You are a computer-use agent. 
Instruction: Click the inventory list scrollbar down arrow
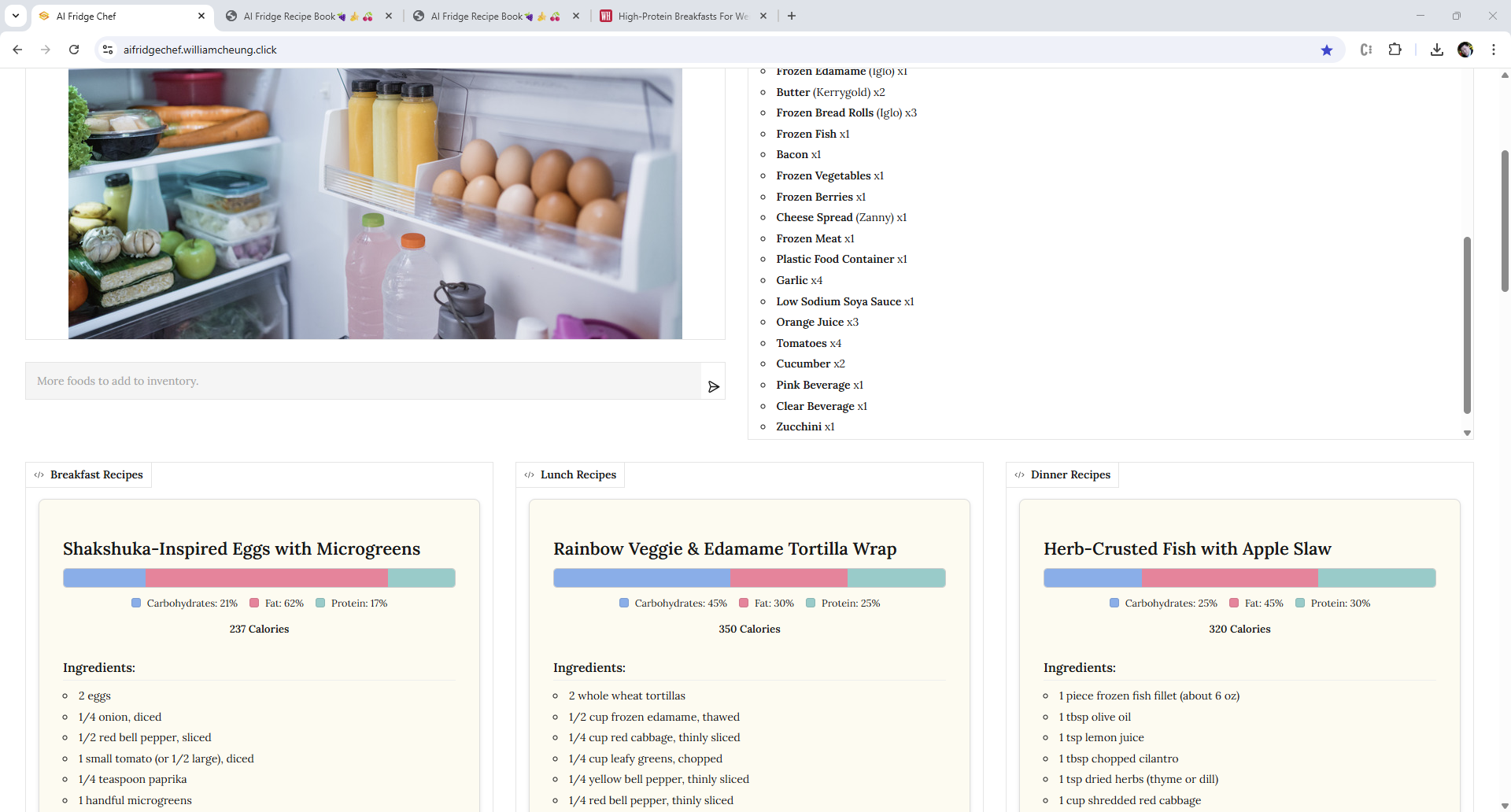pyautogui.click(x=1467, y=434)
